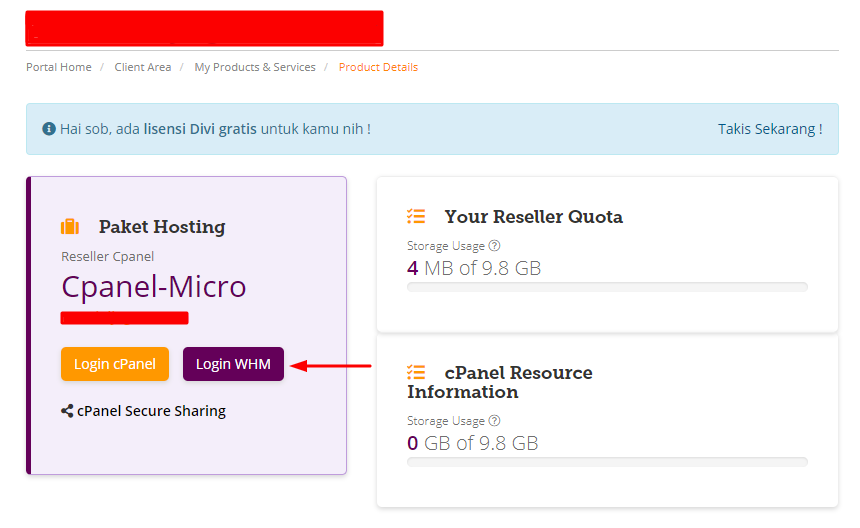The image size is (860, 528).
Task: Select the Product Details breadcrumb
Action: 378,67
